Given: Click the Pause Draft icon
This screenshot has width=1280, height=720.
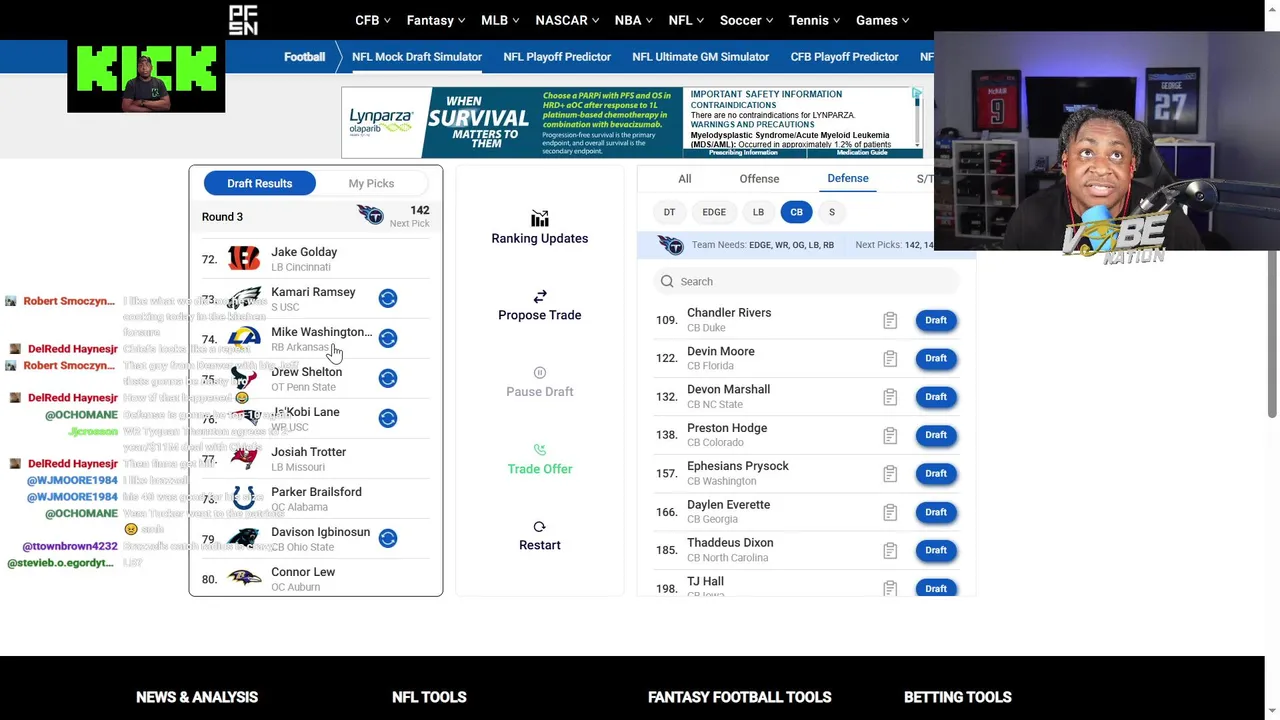Looking at the screenshot, I should 540,373.
